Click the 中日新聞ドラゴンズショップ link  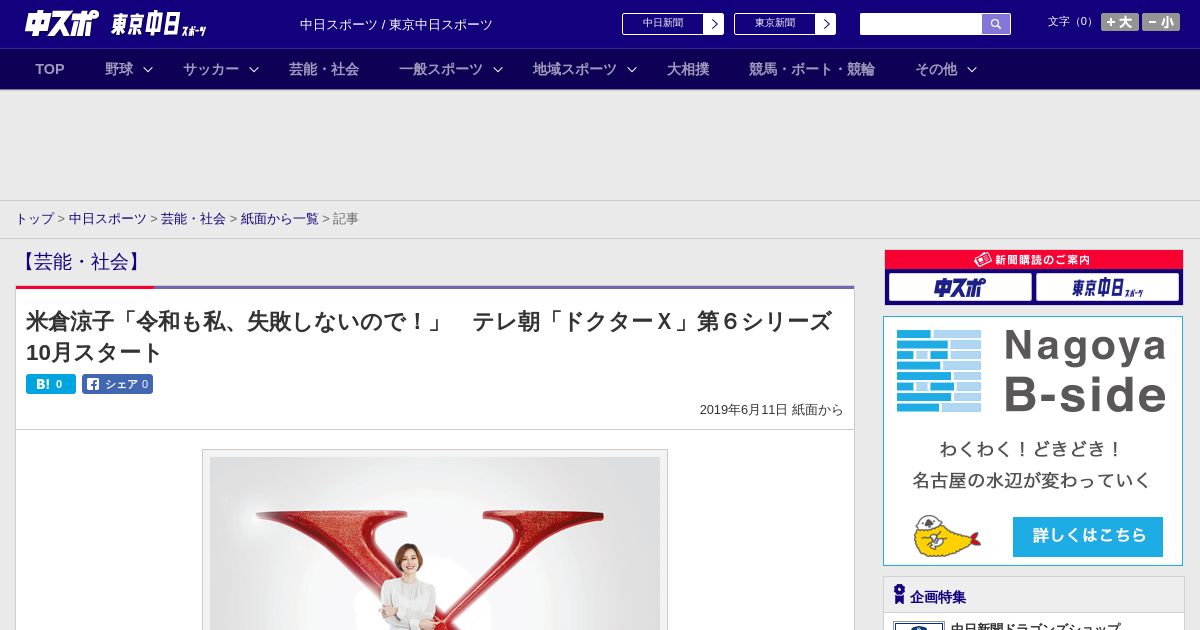pos(1035,626)
